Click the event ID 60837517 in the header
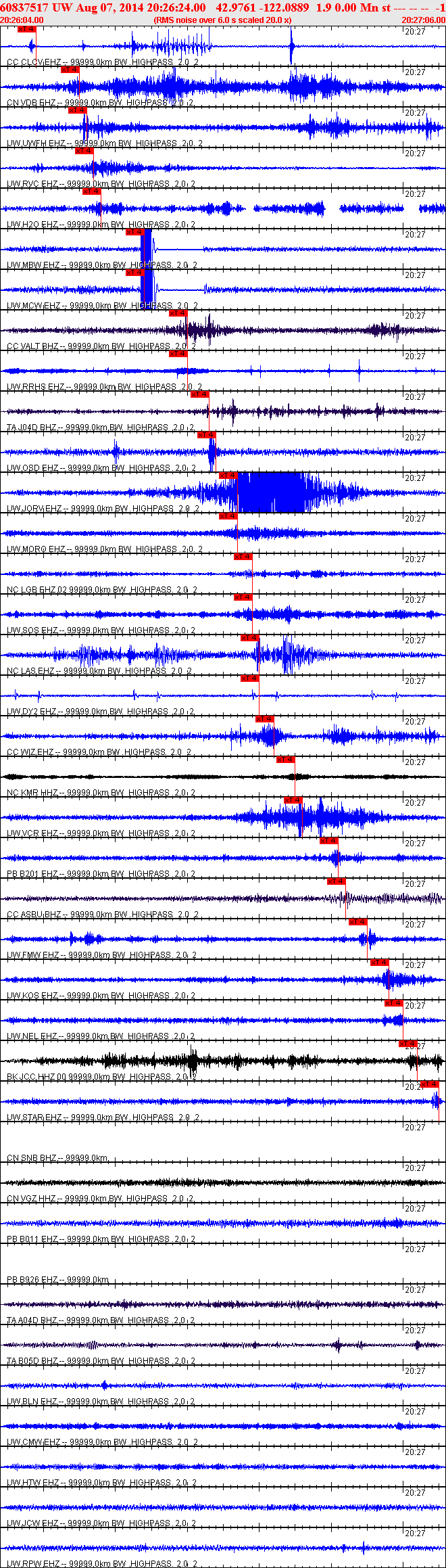Screen dimensions: 446x1568 coord(24,7)
